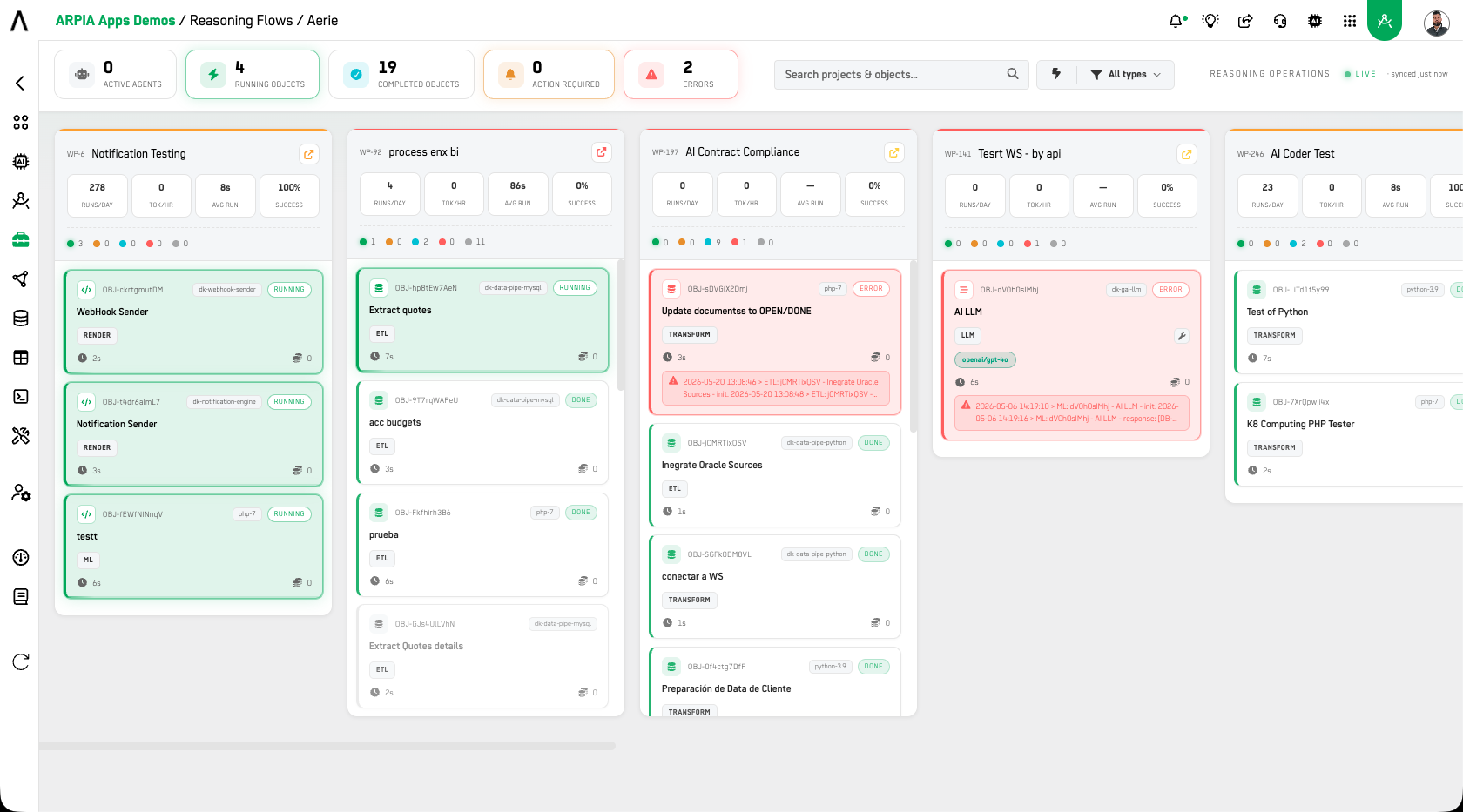Collapse sidebar with back chevron
Image resolution: width=1463 pixels, height=812 pixels.
[20, 83]
